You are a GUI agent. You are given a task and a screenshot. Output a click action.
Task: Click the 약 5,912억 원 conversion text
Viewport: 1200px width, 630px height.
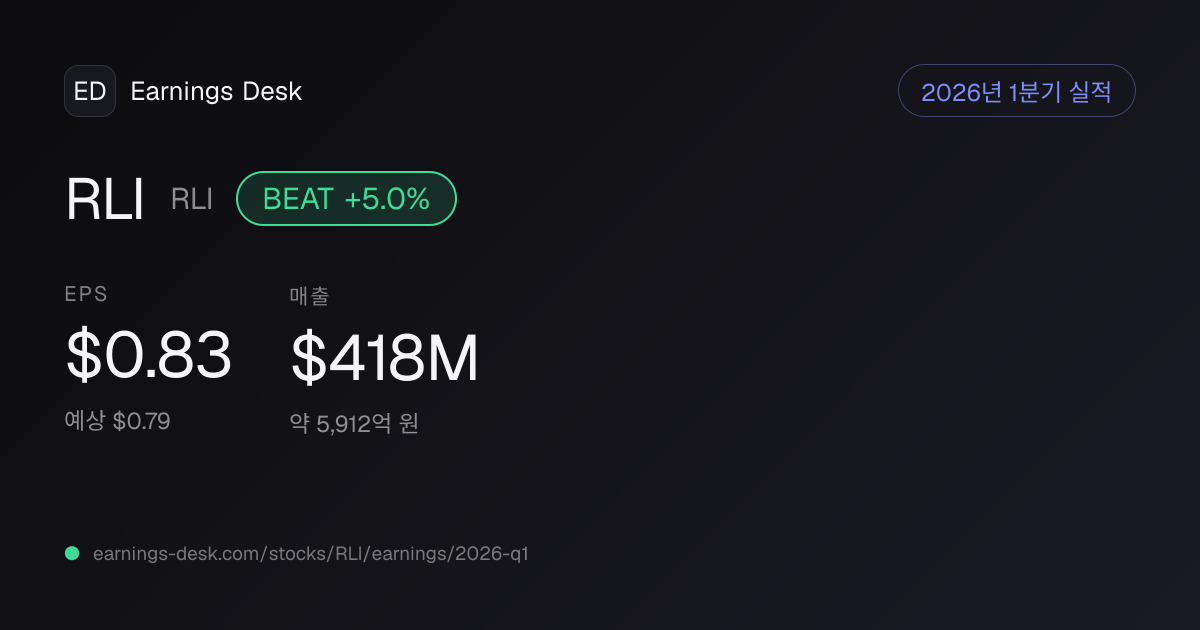pyautogui.click(x=354, y=423)
